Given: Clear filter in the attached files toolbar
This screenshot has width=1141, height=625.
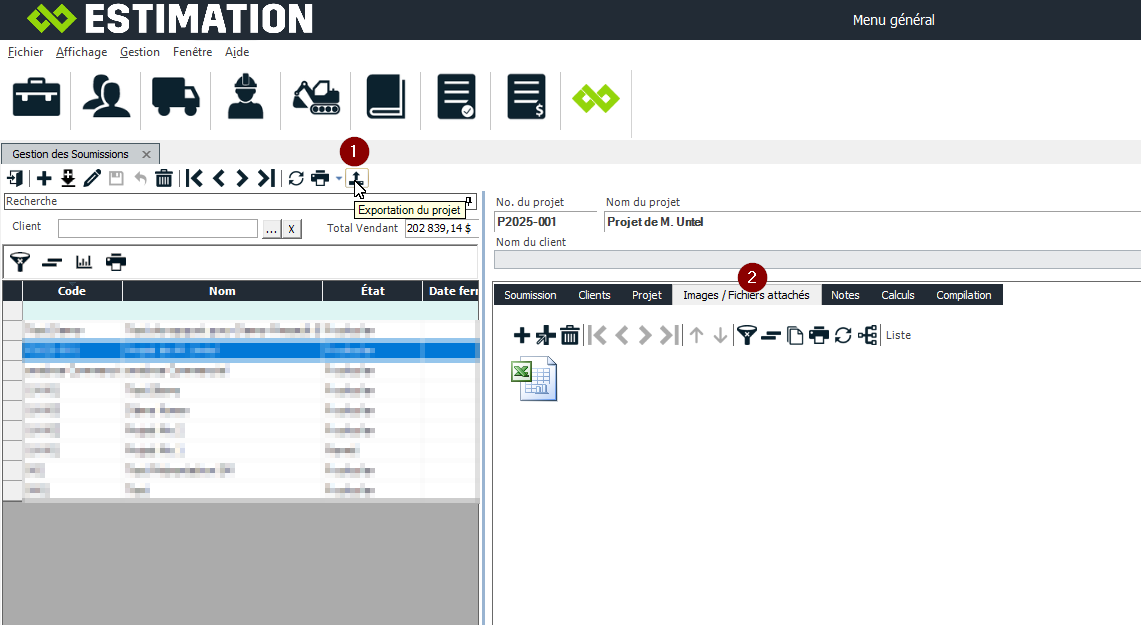Looking at the screenshot, I should (770, 336).
